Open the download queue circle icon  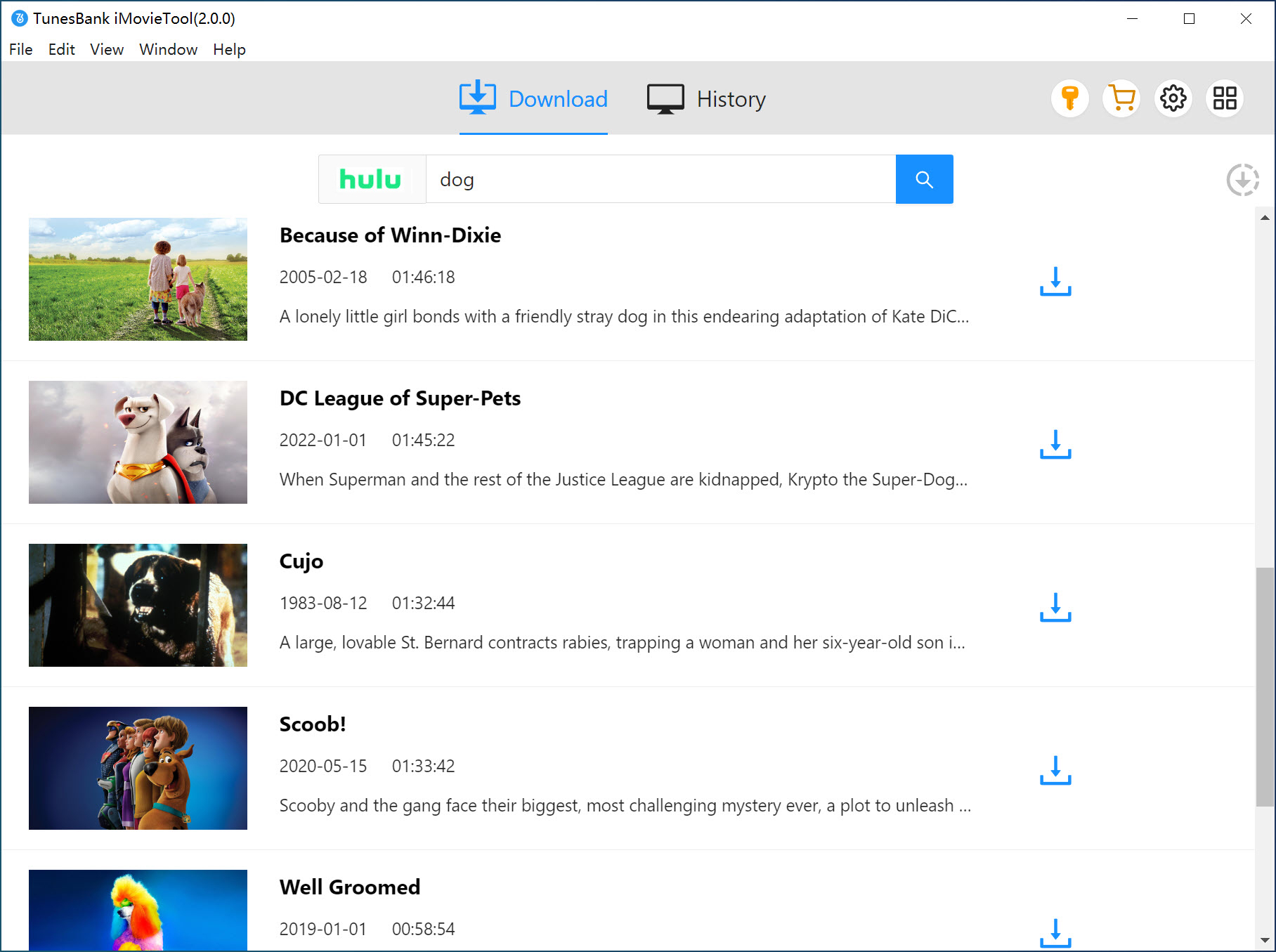(x=1243, y=180)
